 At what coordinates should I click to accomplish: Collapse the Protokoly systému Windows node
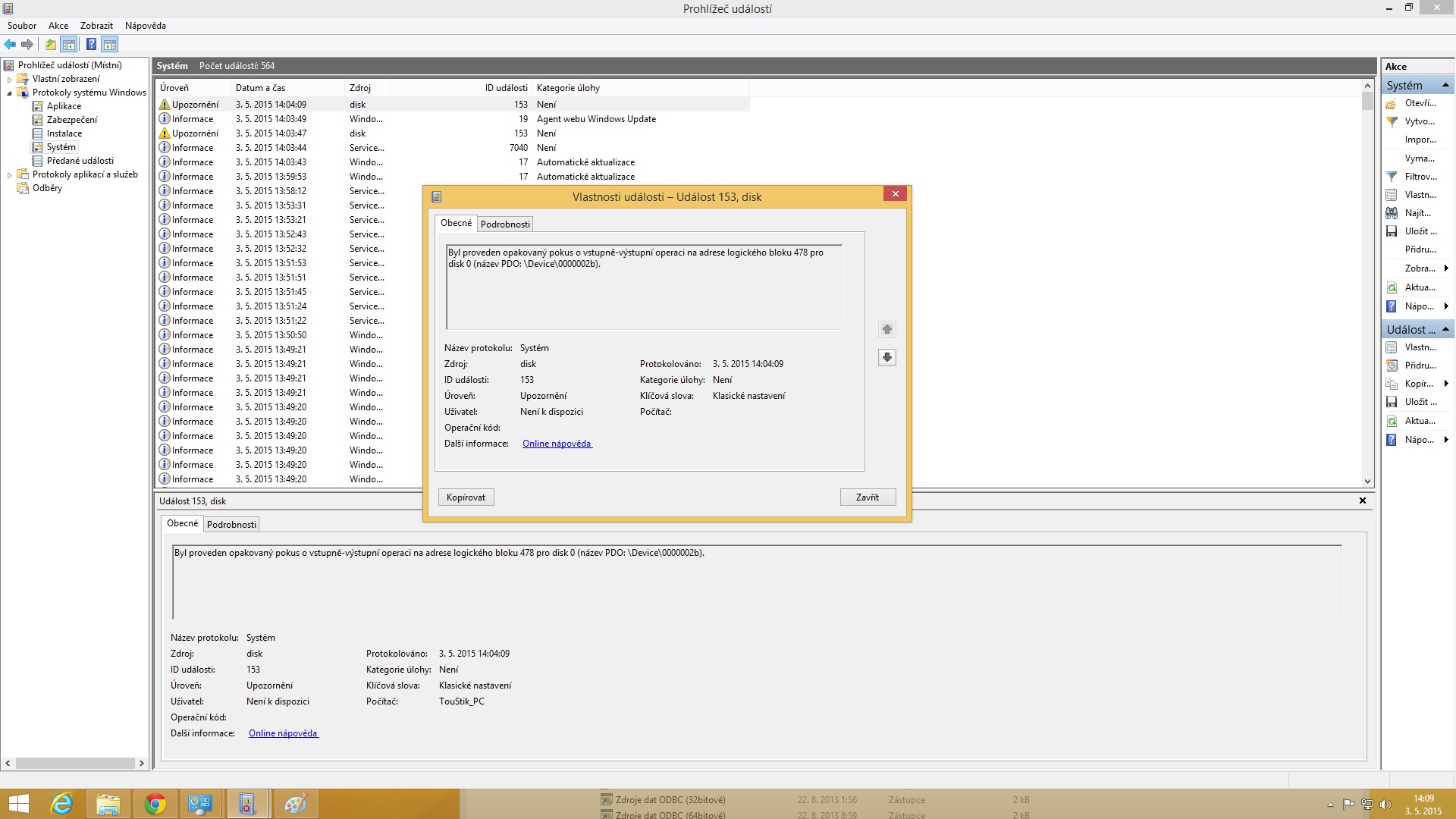click(x=9, y=93)
